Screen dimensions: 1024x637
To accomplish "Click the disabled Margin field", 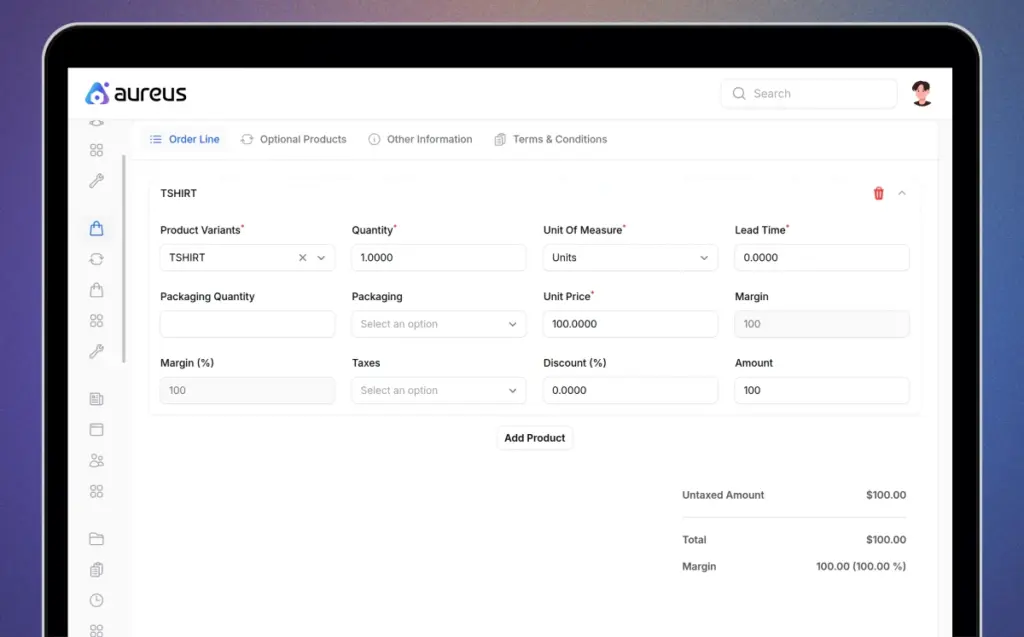I will tap(822, 324).
